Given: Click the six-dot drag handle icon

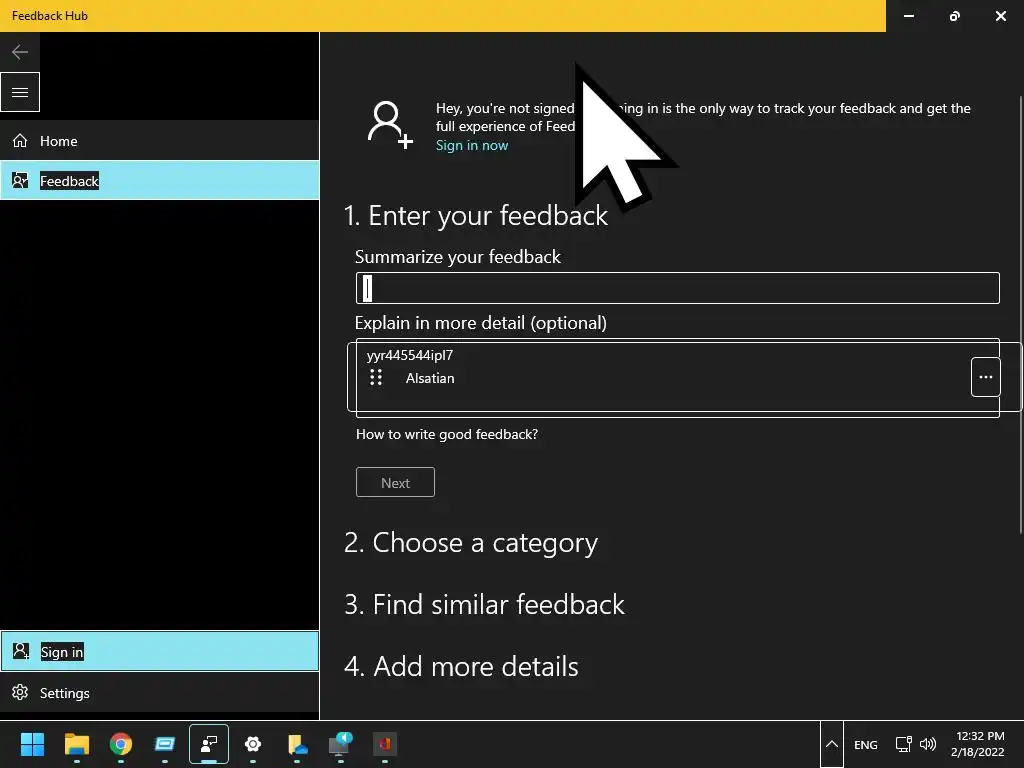Looking at the screenshot, I should [376, 377].
